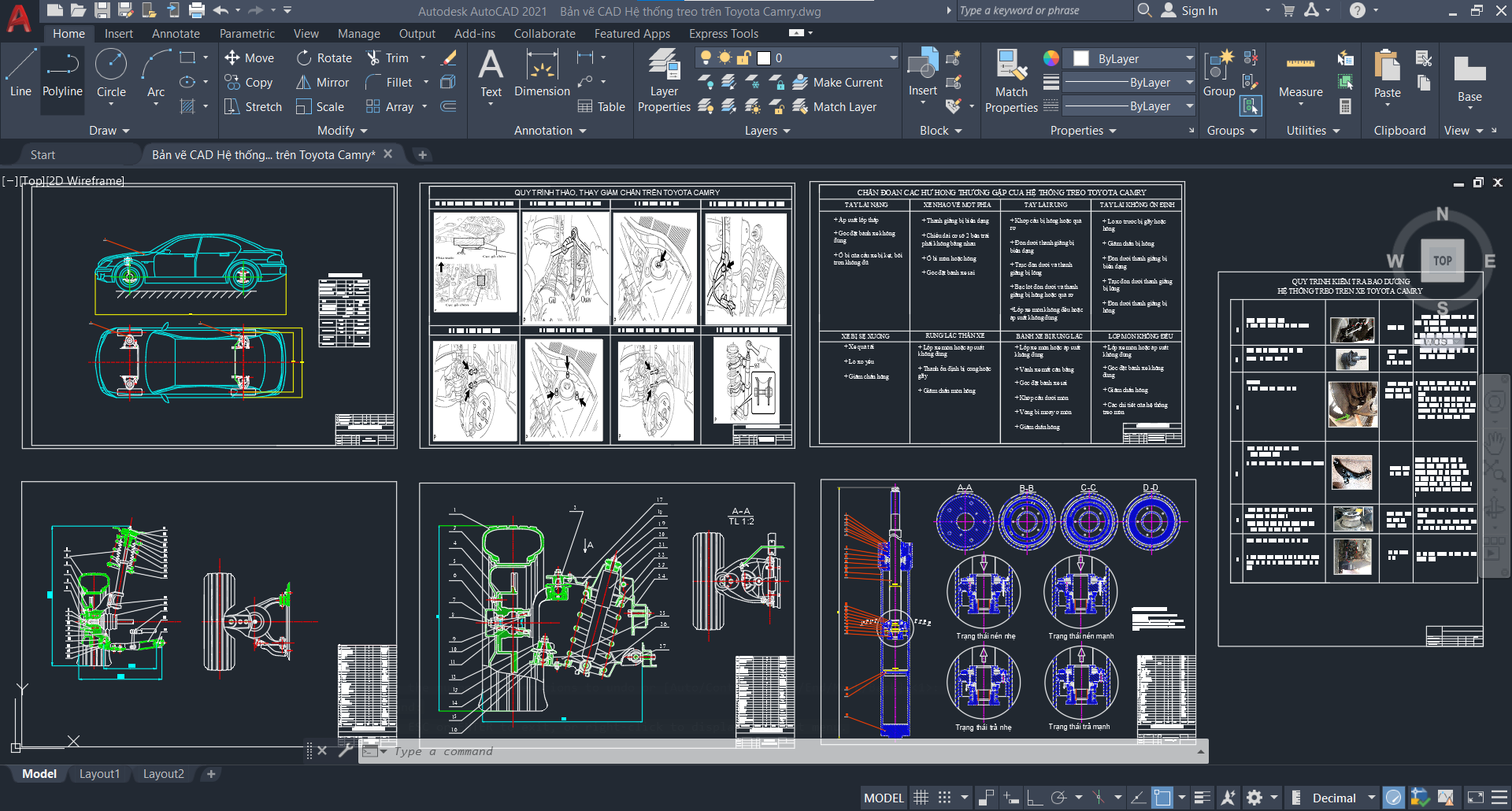Click the Mirror command button
This screenshot has width=1512, height=811.
(x=323, y=82)
